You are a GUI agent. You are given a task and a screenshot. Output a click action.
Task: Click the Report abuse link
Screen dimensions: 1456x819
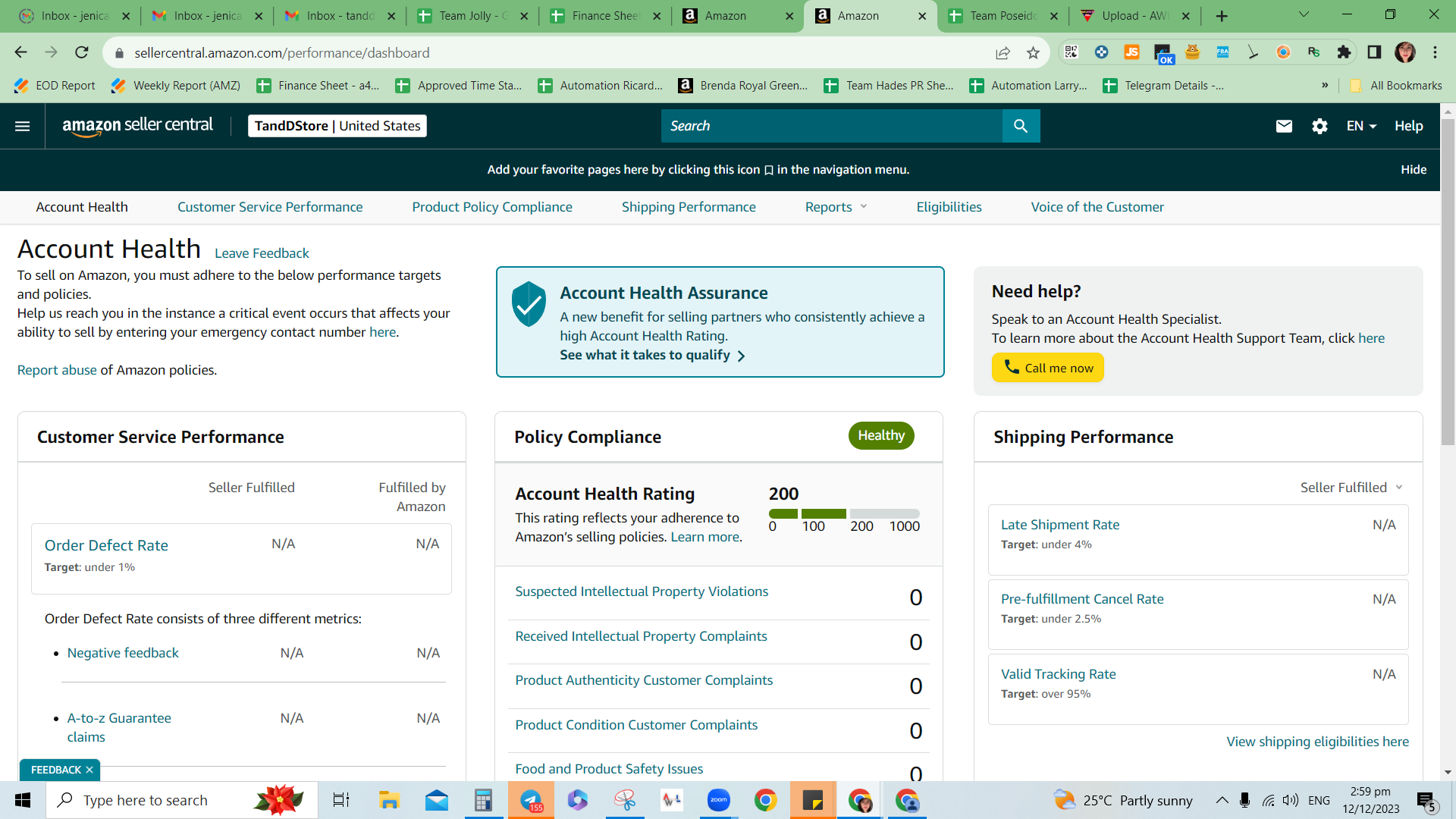[x=57, y=370]
